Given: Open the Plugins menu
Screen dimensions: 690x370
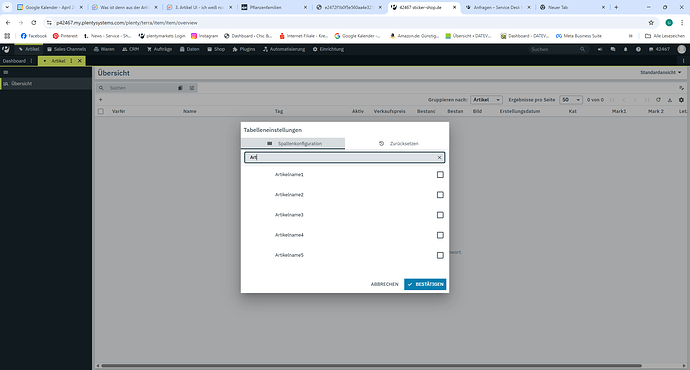Looking at the screenshot, I should coord(244,49).
